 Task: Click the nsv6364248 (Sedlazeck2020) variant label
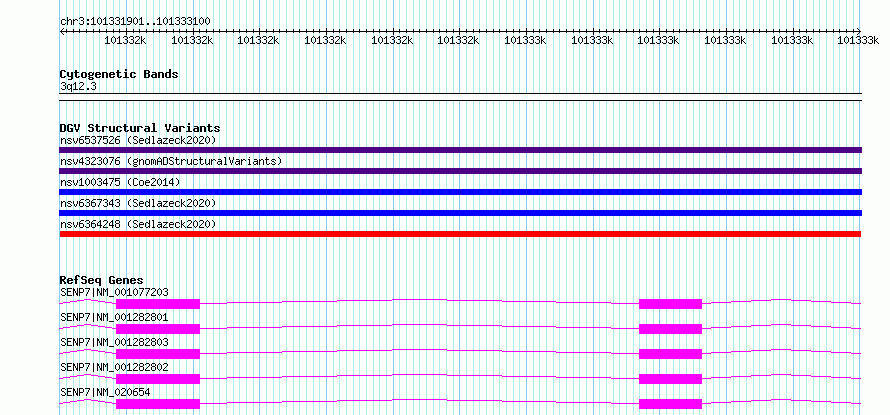click(138, 224)
